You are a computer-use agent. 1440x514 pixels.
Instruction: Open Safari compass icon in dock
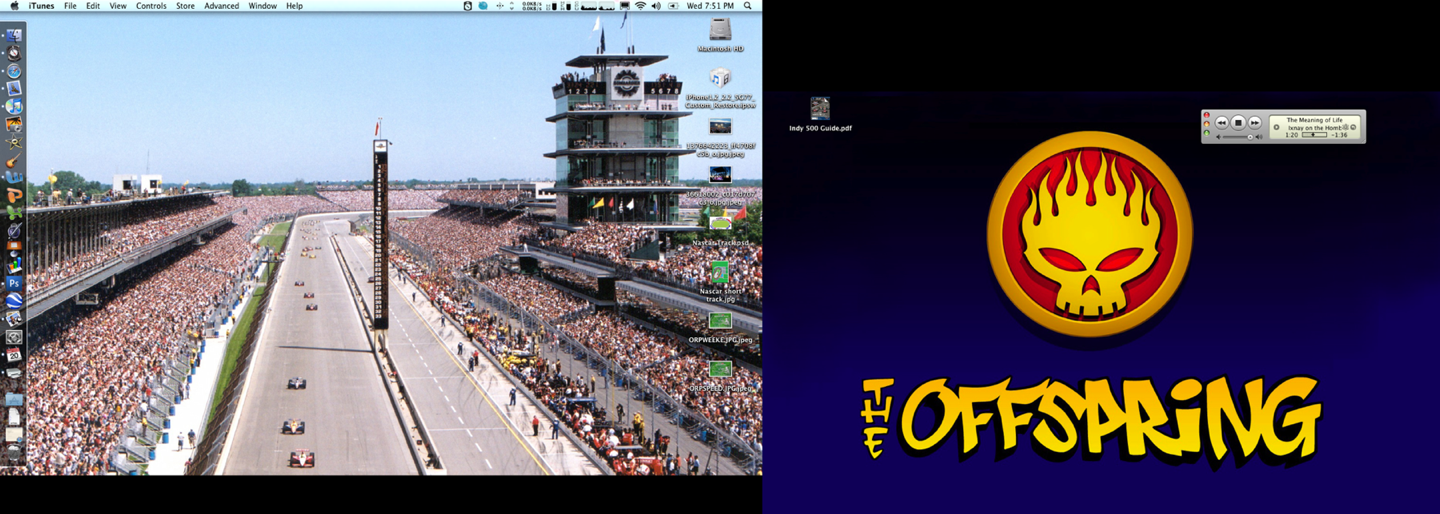14,71
